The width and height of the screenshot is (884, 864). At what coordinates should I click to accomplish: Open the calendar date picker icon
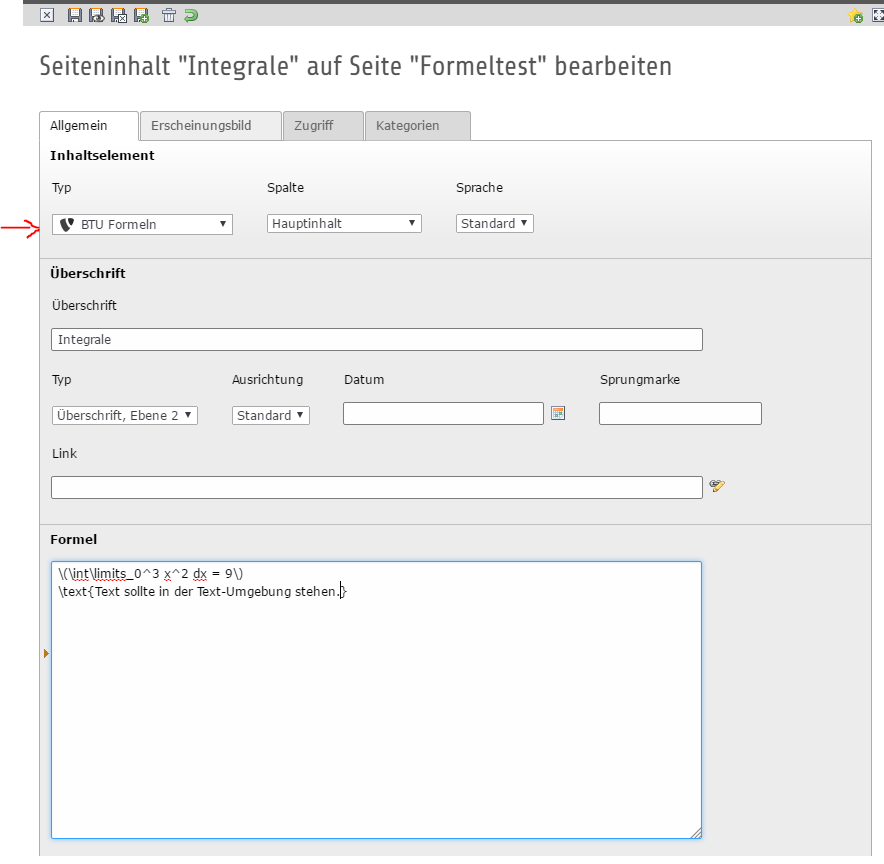pos(558,413)
